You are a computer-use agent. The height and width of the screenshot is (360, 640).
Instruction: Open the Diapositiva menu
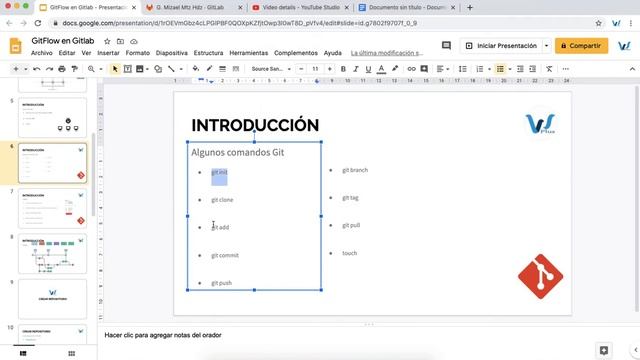pos(172,53)
